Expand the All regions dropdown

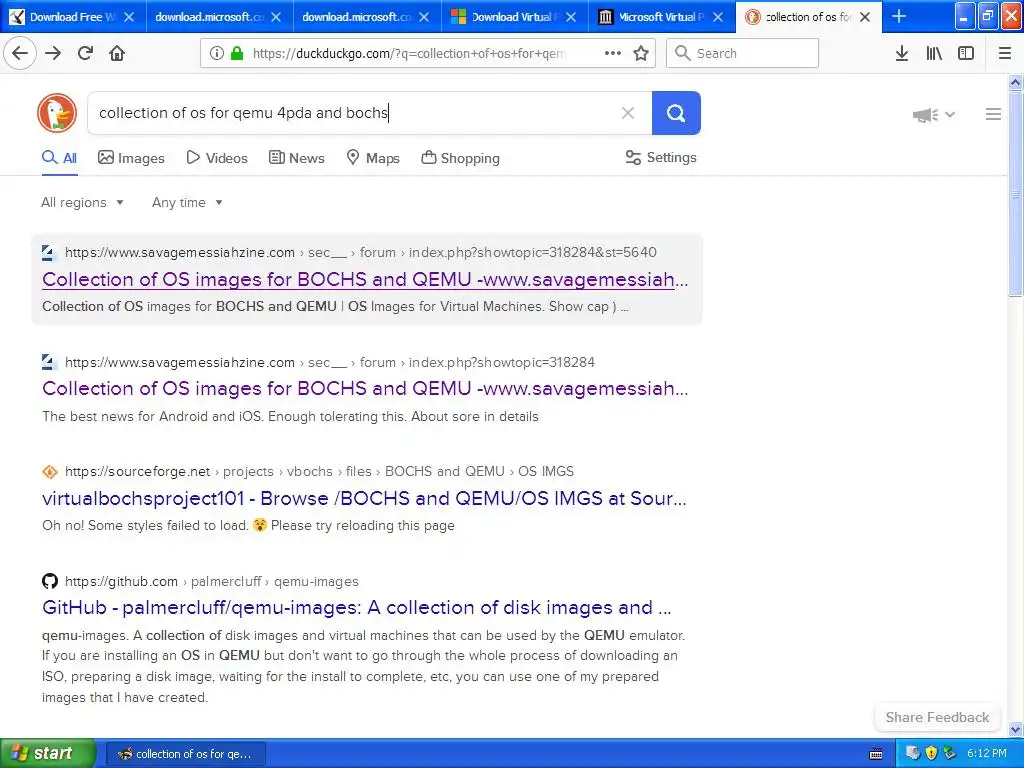click(x=82, y=202)
